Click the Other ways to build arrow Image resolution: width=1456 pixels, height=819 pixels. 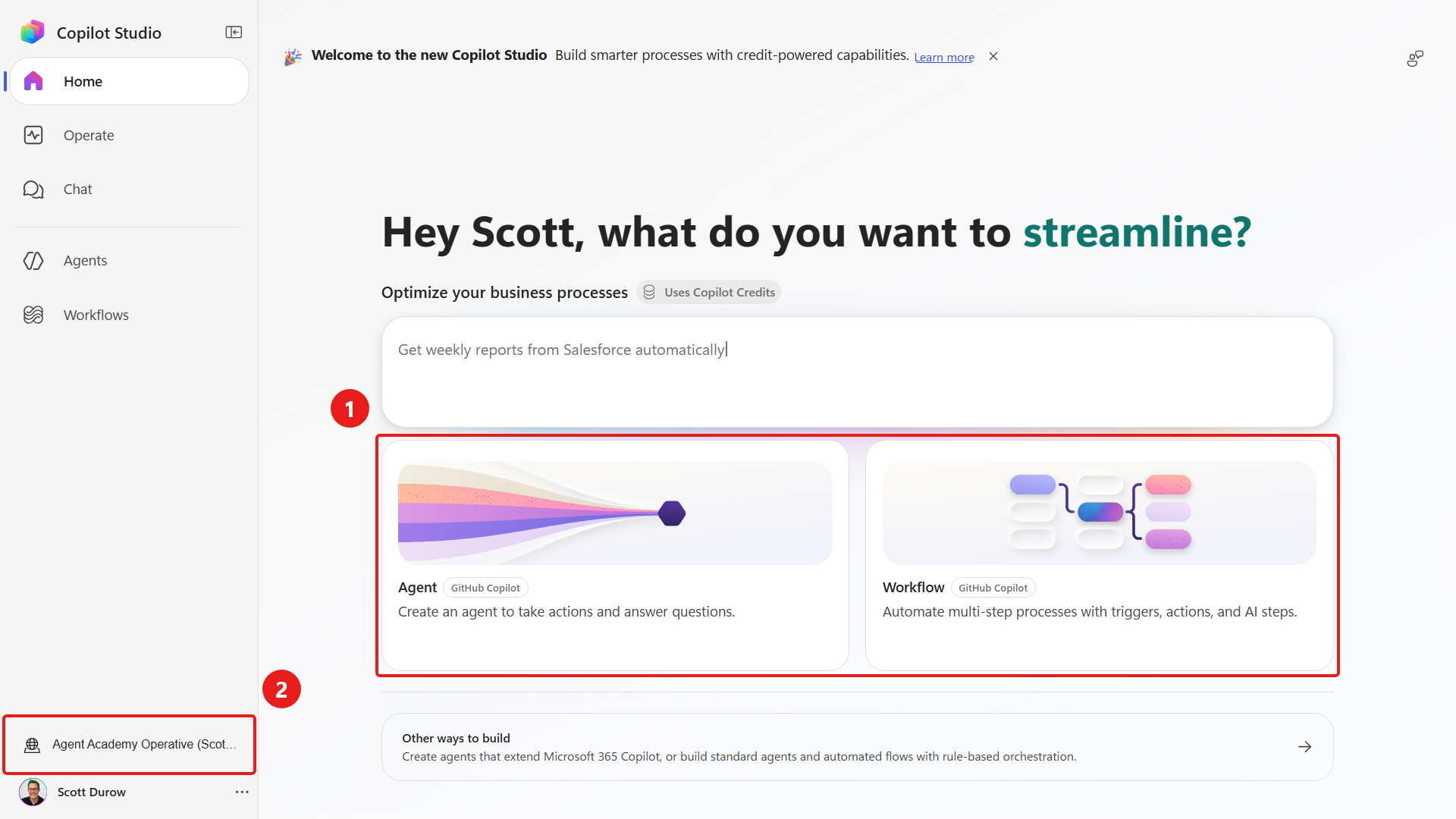tap(1304, 747)
